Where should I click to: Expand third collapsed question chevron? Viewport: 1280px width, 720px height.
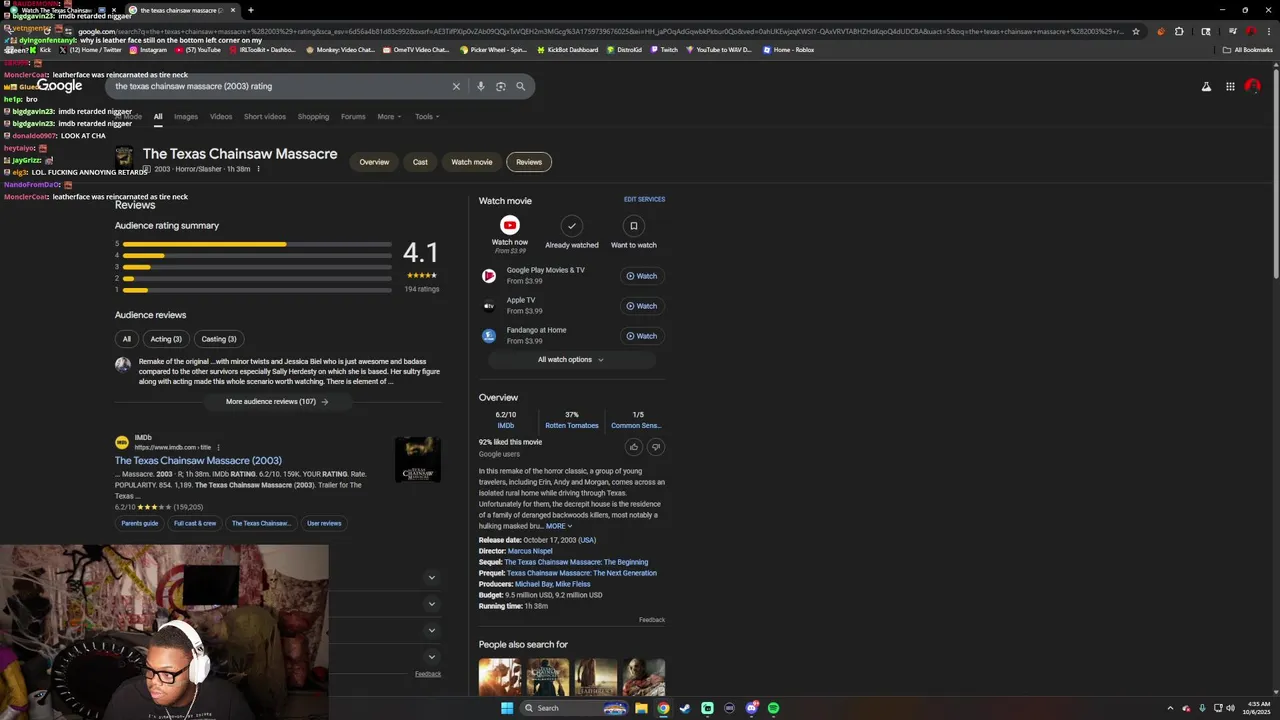(x=432, y=630)
